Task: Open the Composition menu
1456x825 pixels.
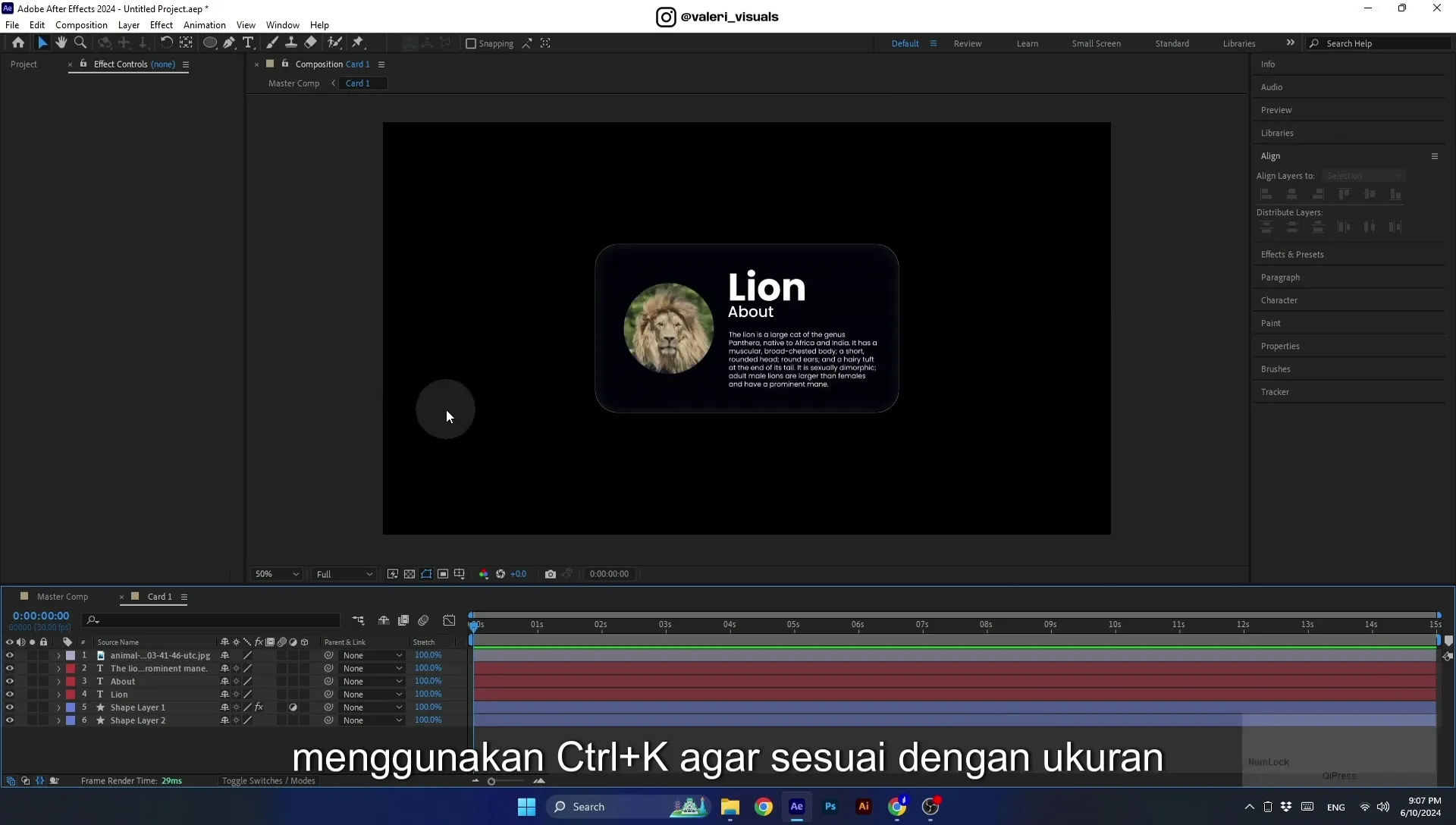Action: 81,25
